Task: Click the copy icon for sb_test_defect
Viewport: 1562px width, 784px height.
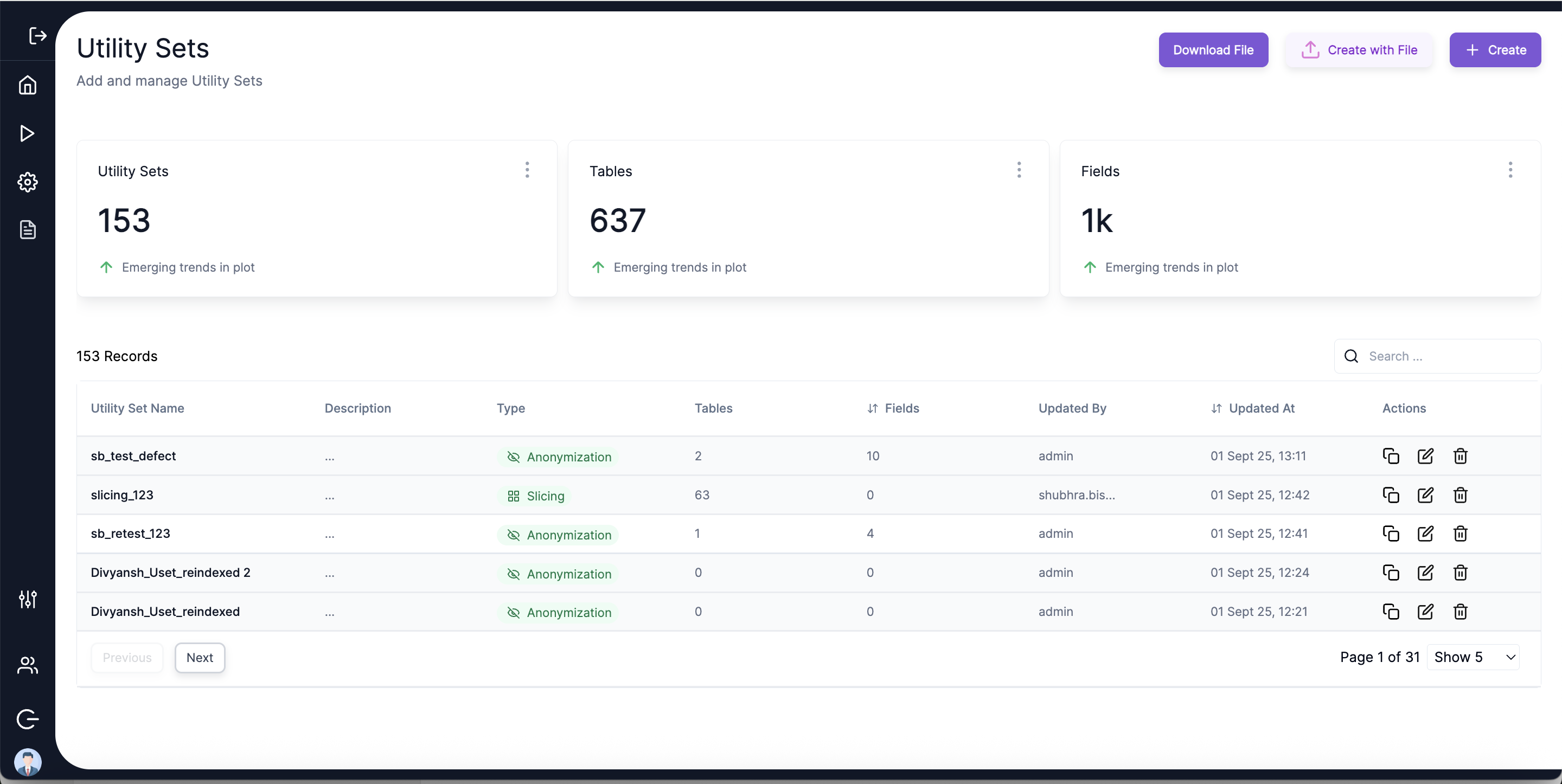Action: tap(1391, 456)
